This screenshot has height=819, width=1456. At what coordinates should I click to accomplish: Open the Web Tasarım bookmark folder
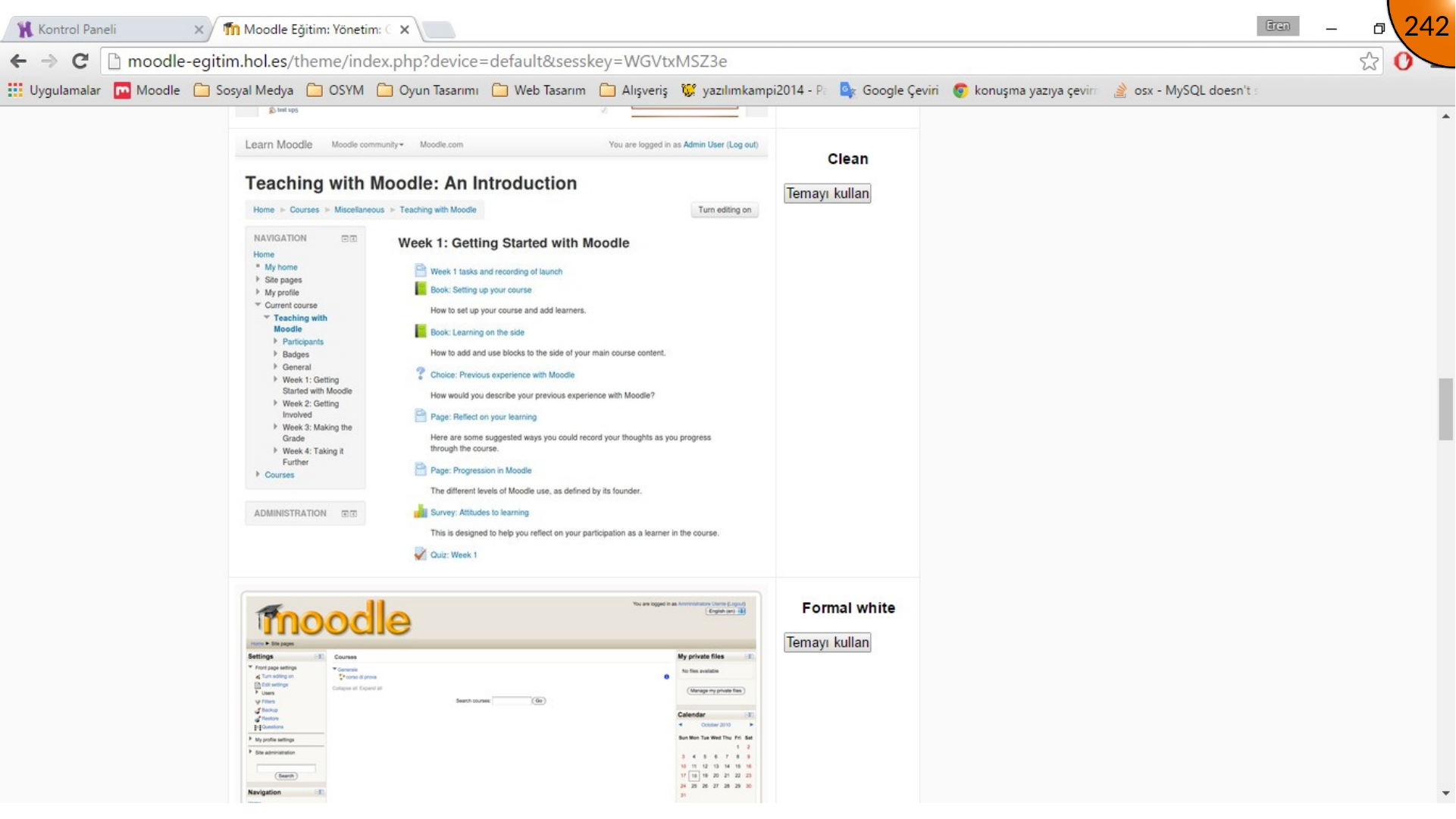point(539,90)
